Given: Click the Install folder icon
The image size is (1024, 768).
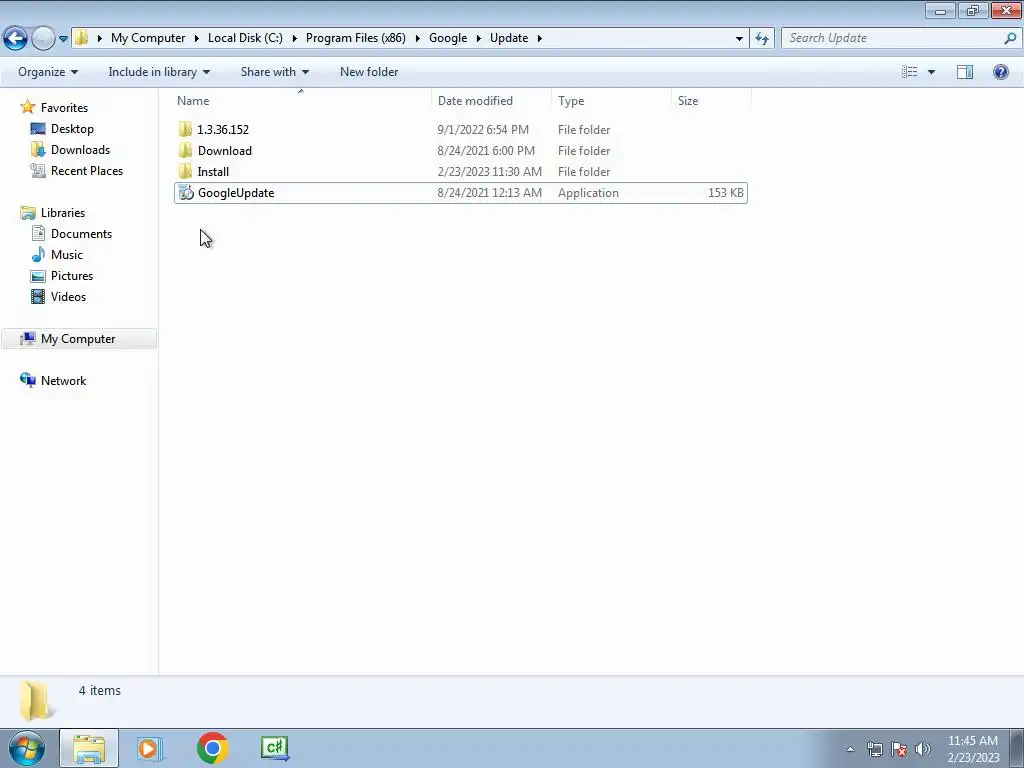Looking at the screenshot, I should pyautogui.click(x=185, y=172).
